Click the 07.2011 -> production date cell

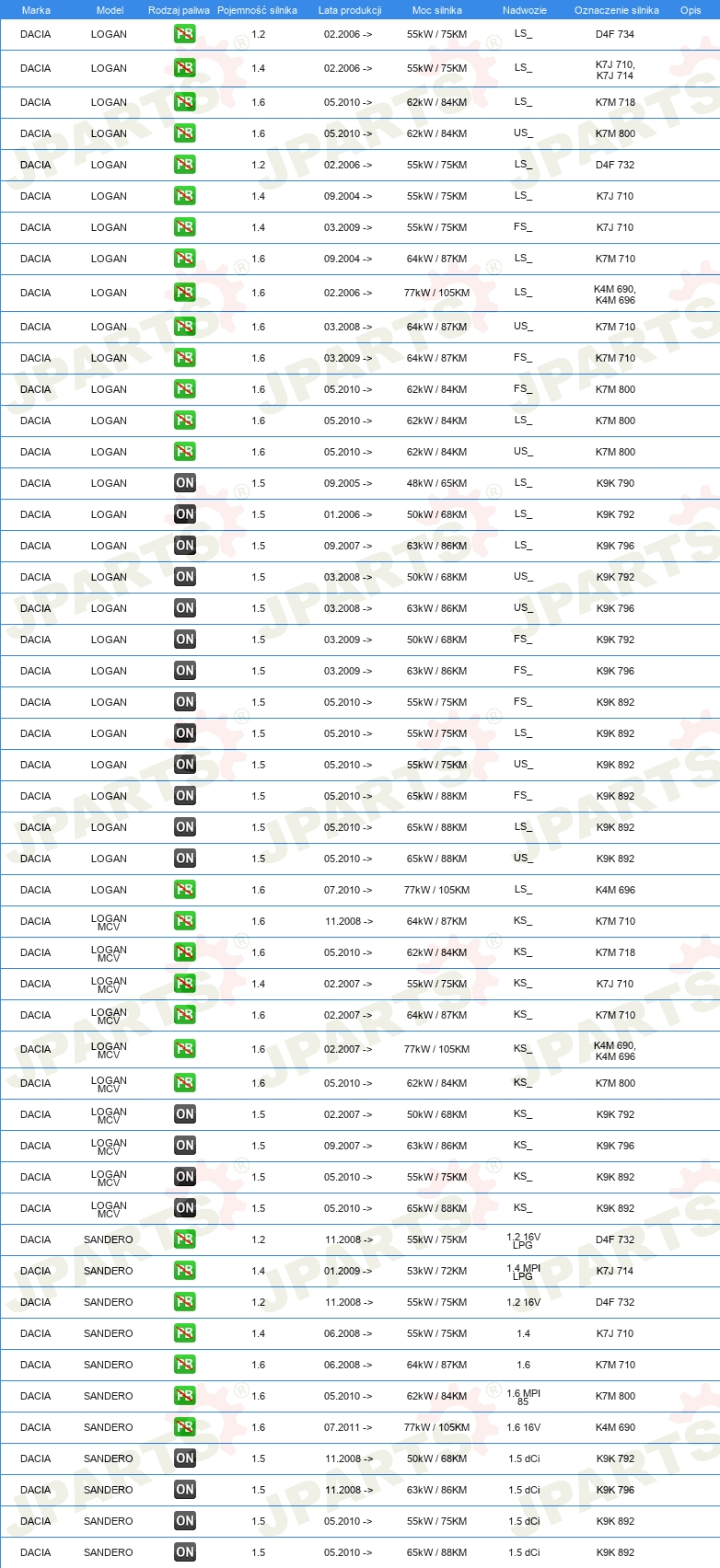point(348,1427)
